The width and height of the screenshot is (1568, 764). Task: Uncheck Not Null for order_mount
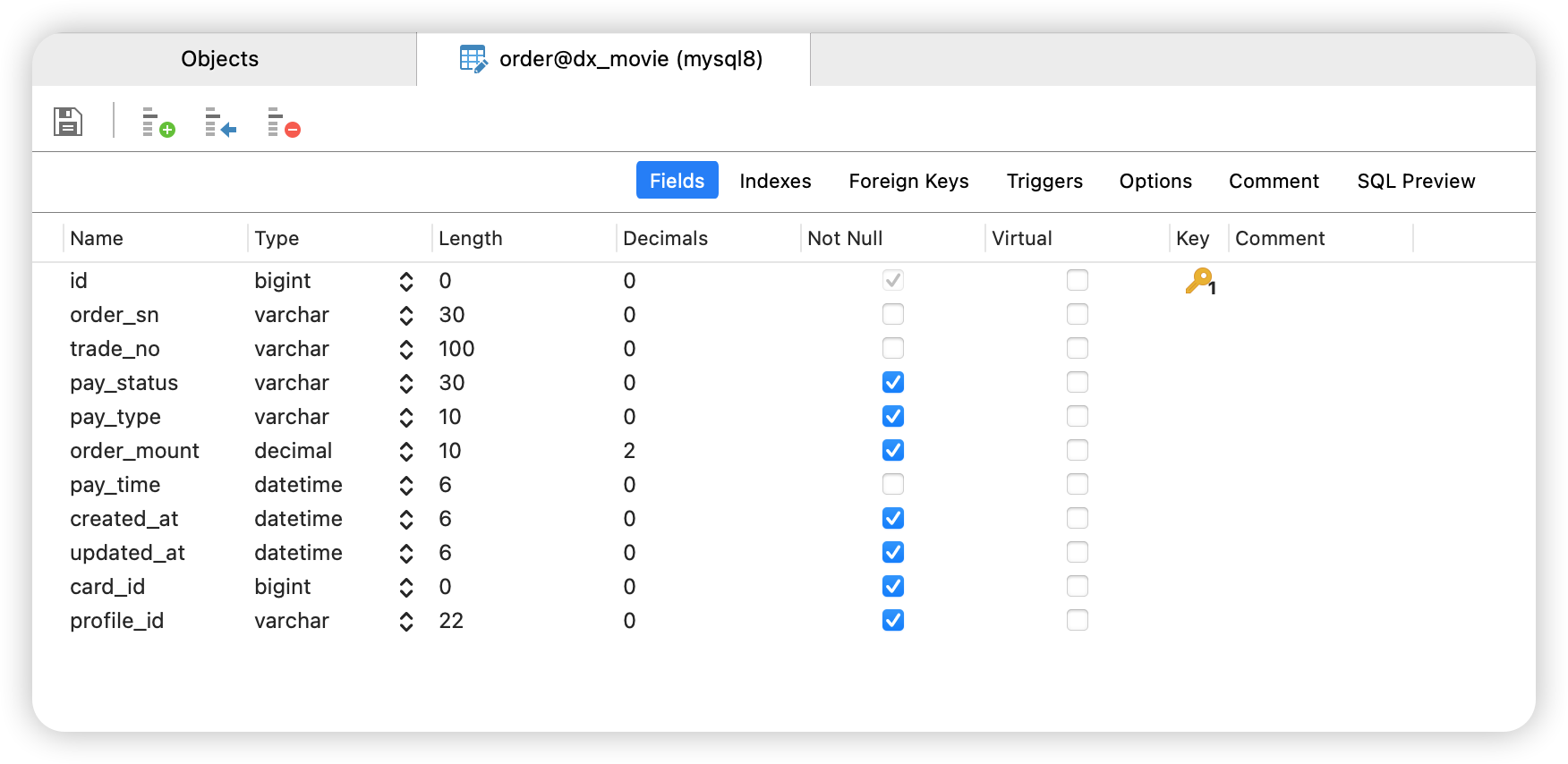pyautogui.click(x=893, y=450)
